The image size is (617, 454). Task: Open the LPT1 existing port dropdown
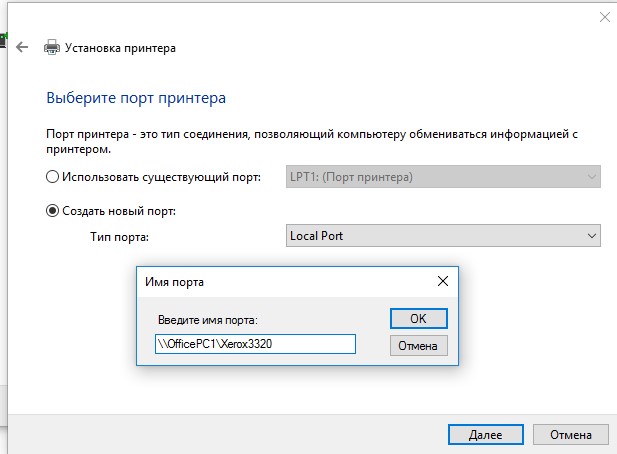[x=443, y=178]
